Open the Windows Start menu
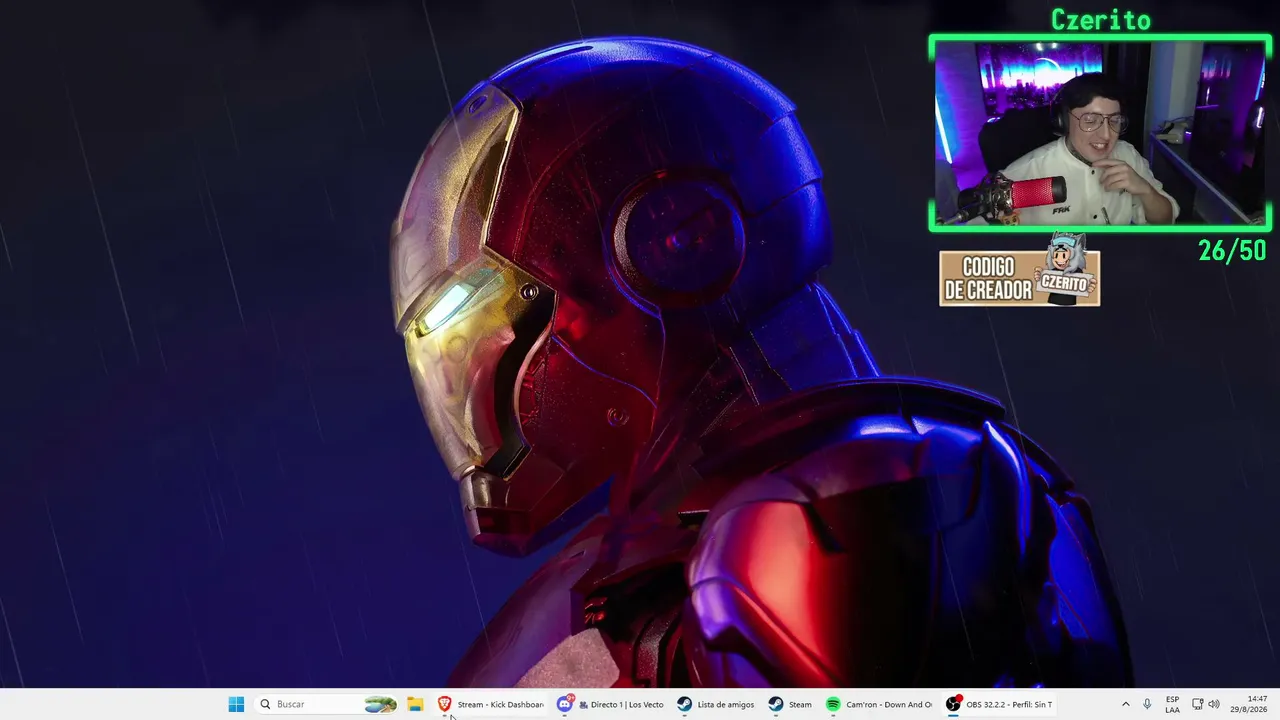Image resolution: width=1280 pixels, height=720 pixels. [236, 704]
